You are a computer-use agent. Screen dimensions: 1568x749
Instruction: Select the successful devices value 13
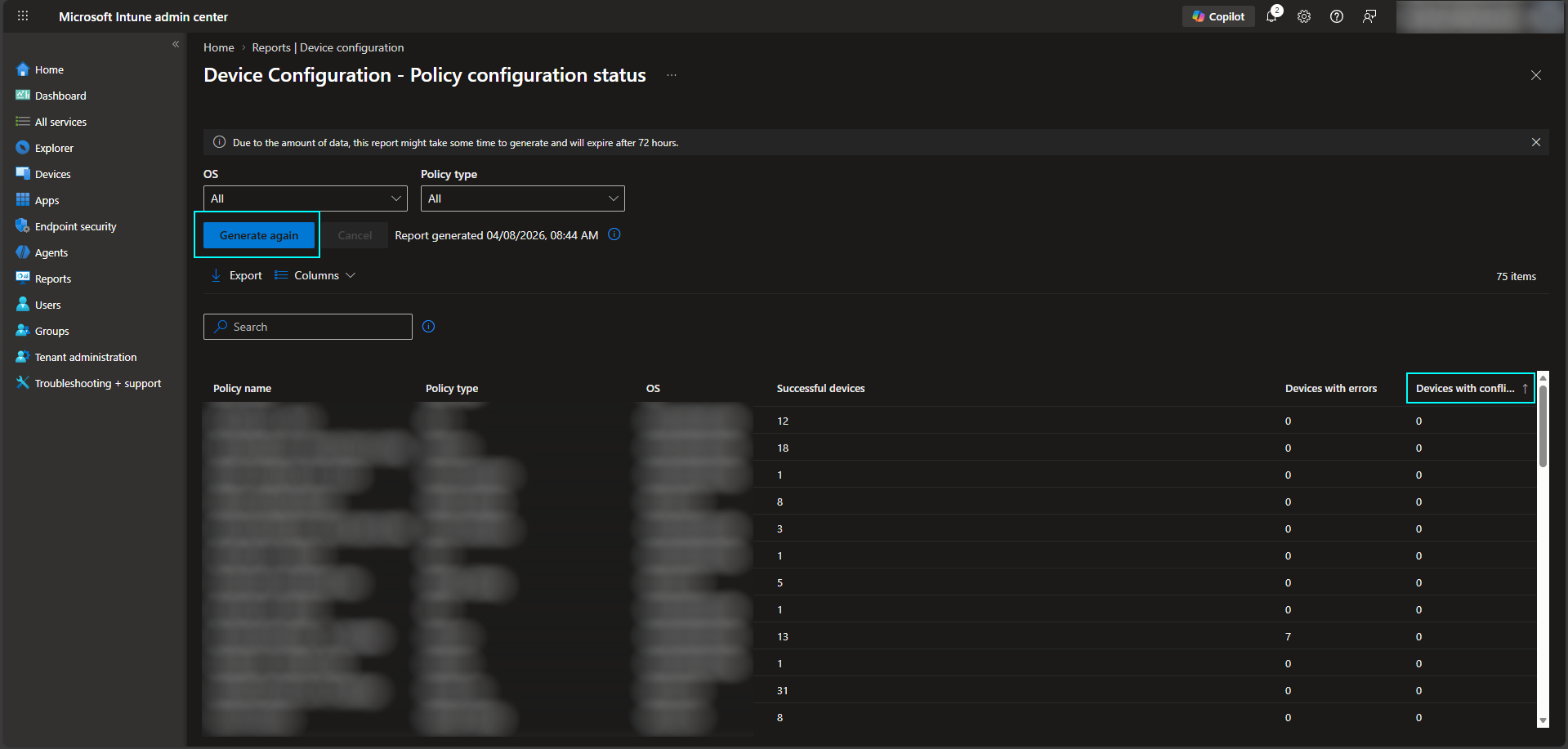[783, 636]
